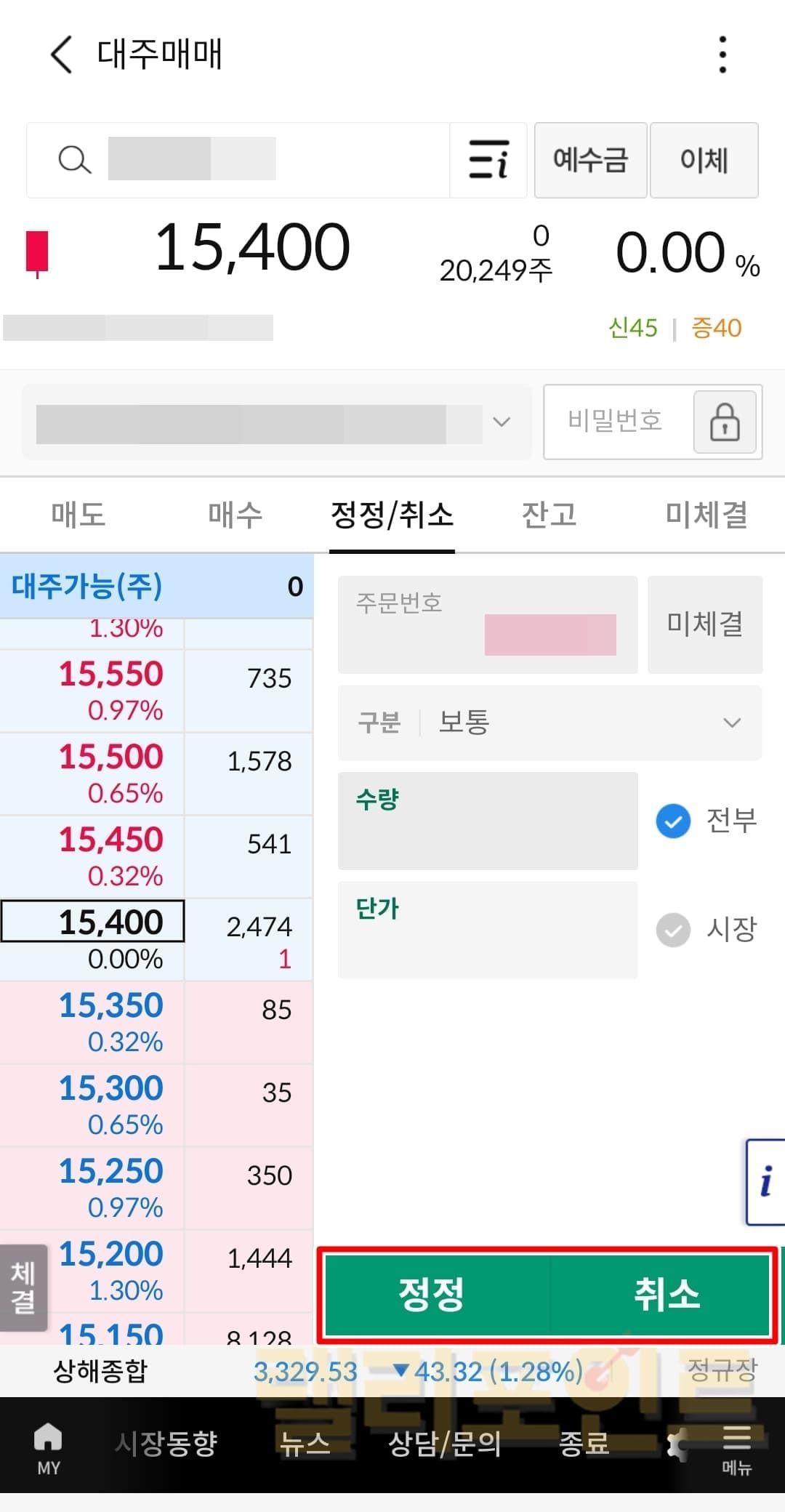Open the floating info 'i' button
This screenshot has width=785, height=1512.
coord(765,1181)
